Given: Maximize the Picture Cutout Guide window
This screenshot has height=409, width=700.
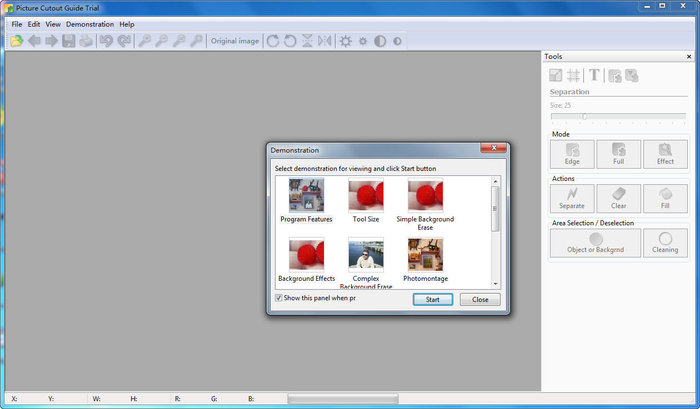Looking at the screenshot, I should [x=662, y=6].
